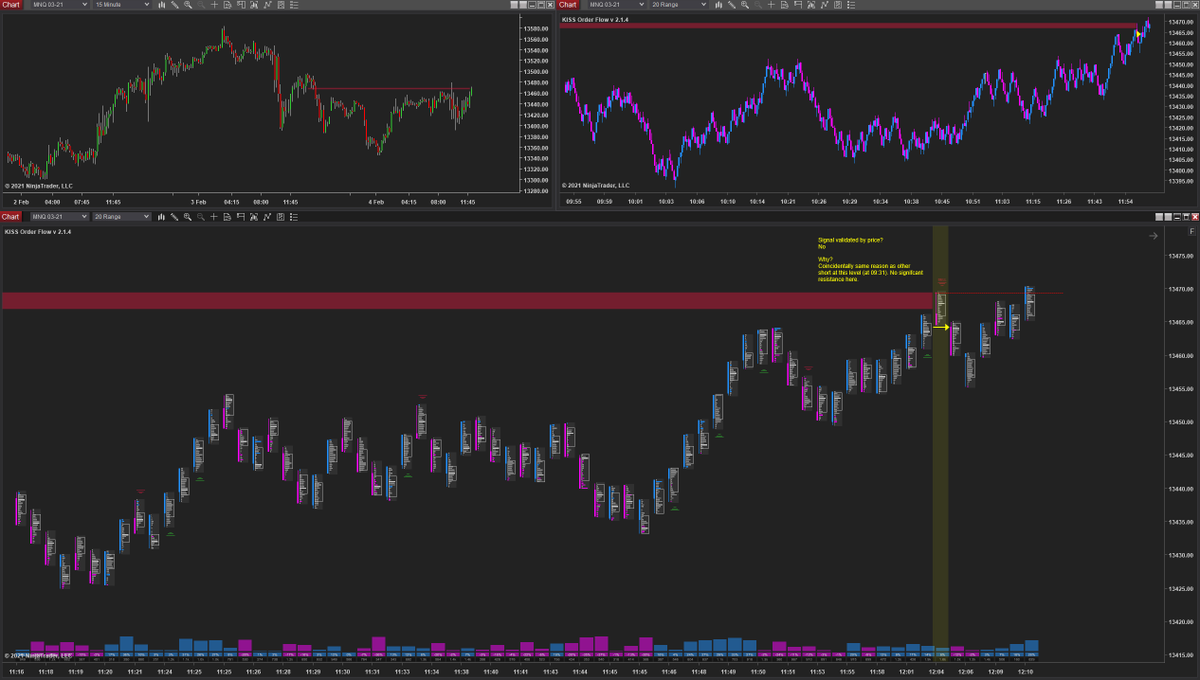Select the Chart tab on the top-right window

point(567,5)
